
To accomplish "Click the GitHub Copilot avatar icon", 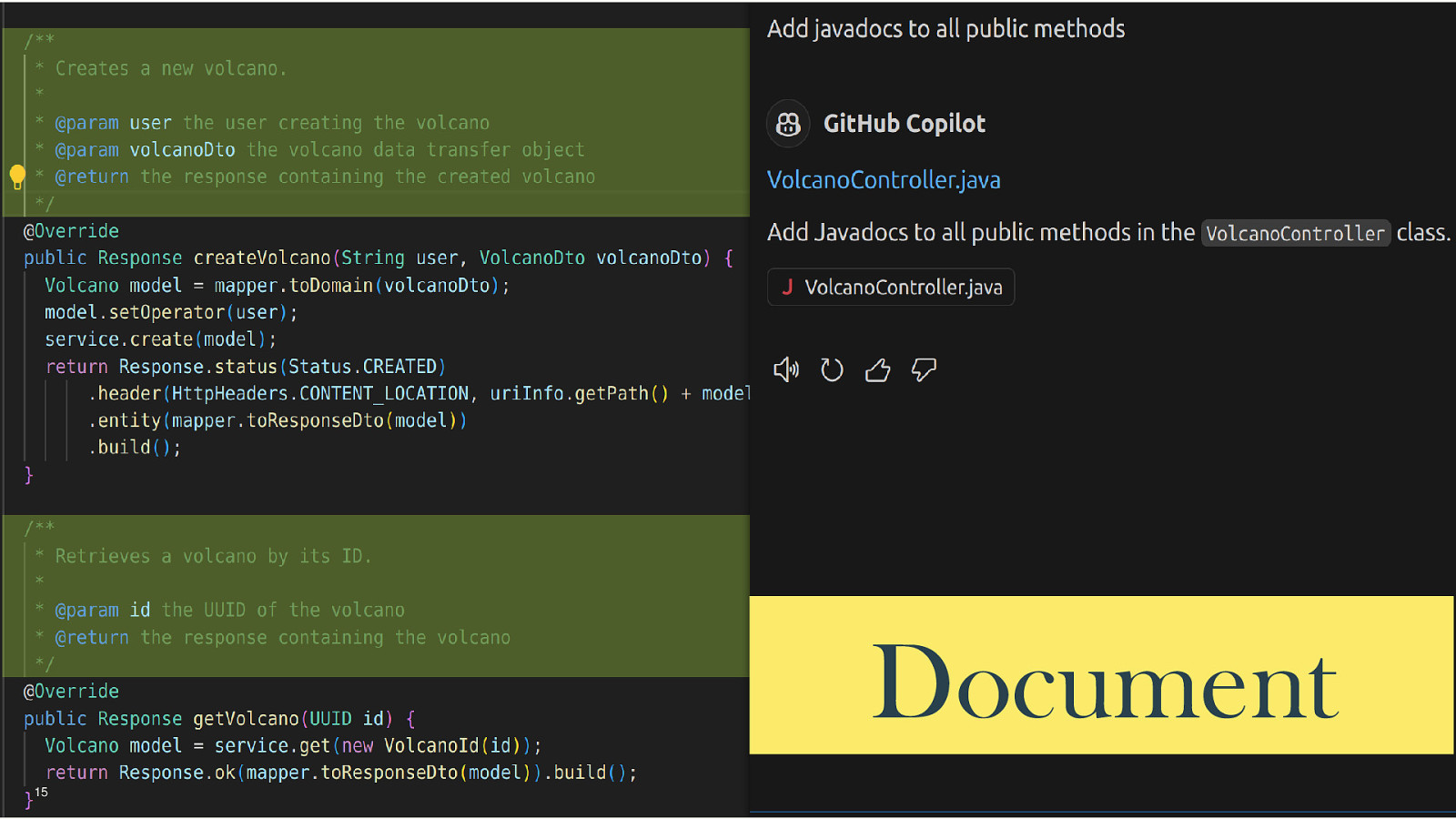I will pyautogui.click(x=788, y=124).
